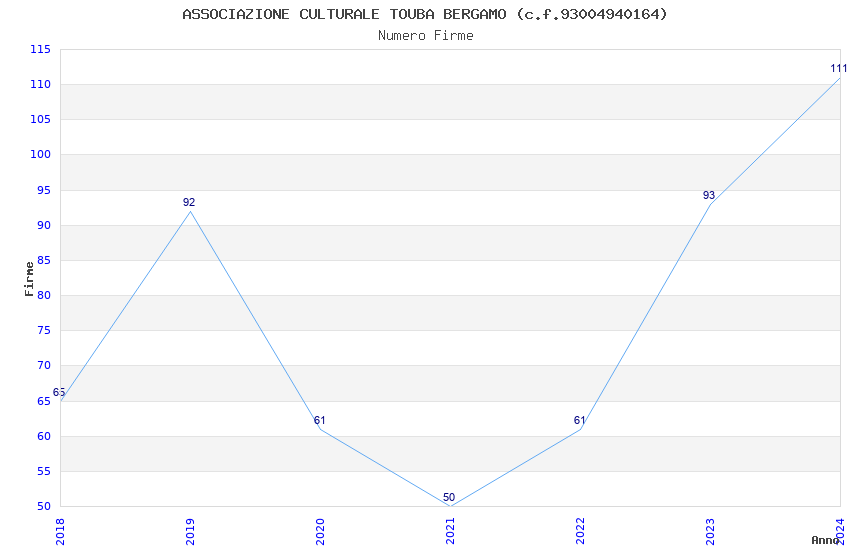This screenshot has height=550, width=850.
Task: Select the 2022 x-axis year label
Action: [x=580, y=532]
